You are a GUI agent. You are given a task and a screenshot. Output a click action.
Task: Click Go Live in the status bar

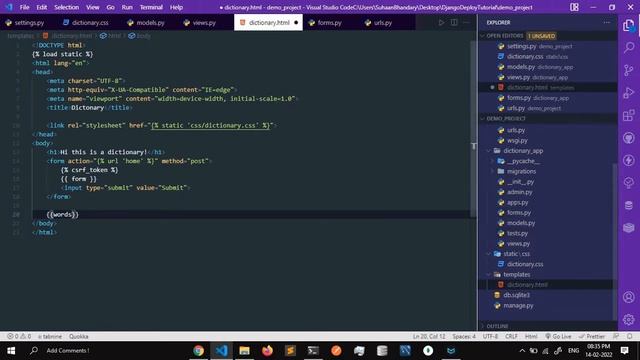click(x=558, y=336)
